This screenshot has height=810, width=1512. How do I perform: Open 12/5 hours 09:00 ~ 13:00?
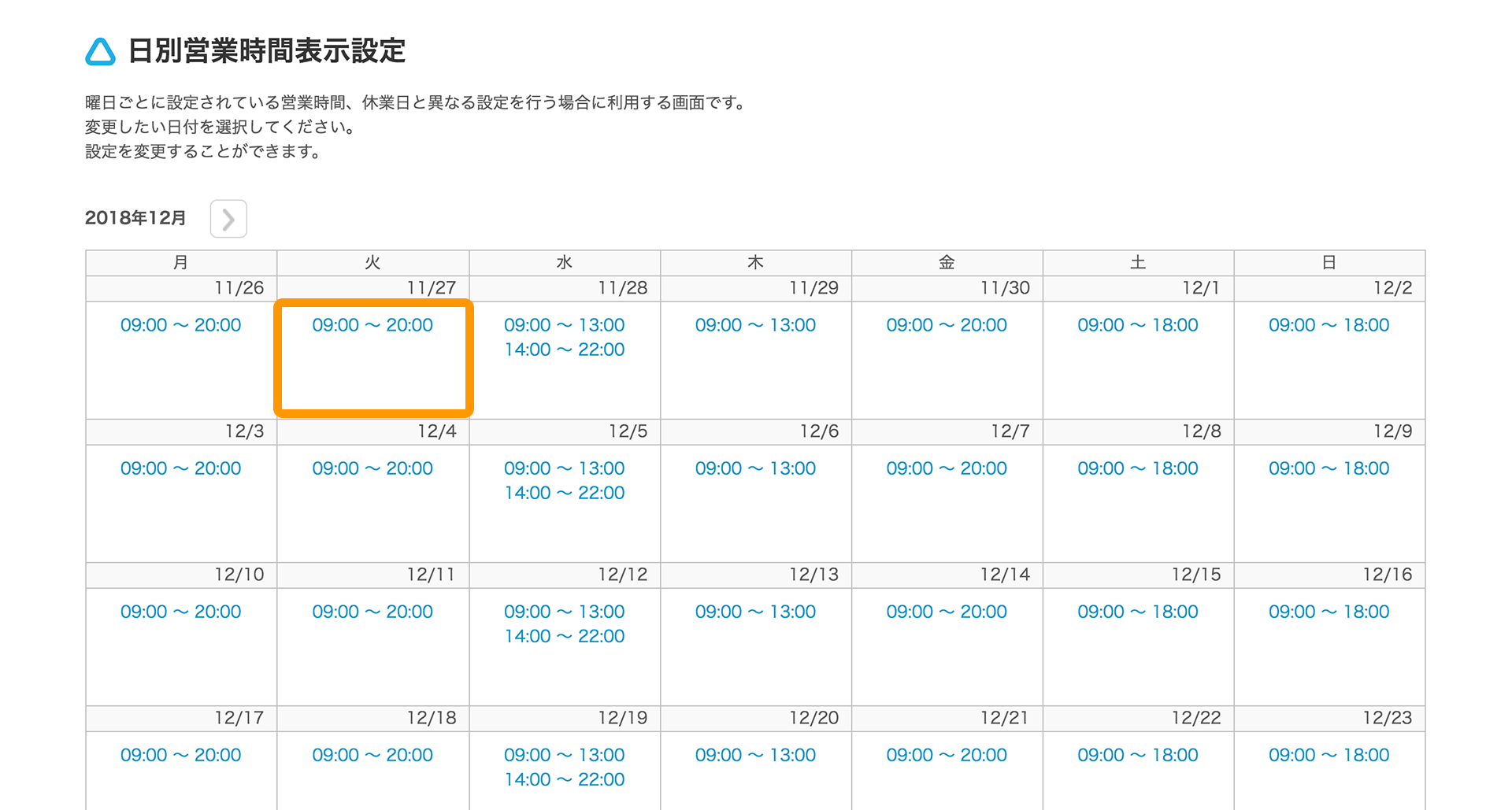[565, 468]
